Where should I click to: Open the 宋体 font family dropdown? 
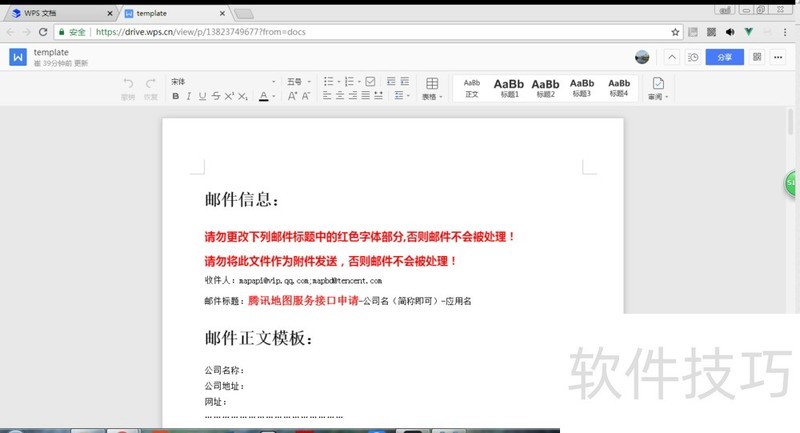[223, 82]
